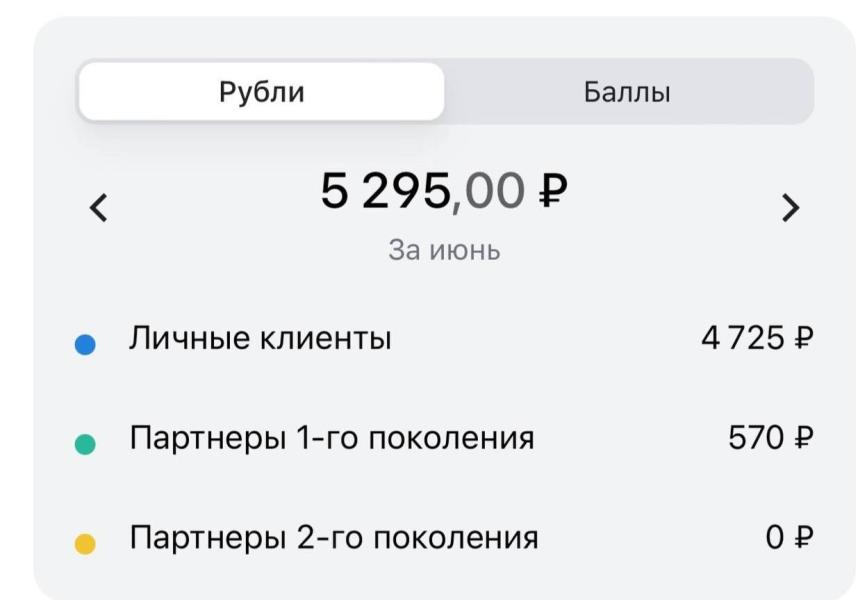Screen dimensions: 857x600
Task: Tap the 0 ₽ value
Action: pyautogui.click(x=790, y=538)
